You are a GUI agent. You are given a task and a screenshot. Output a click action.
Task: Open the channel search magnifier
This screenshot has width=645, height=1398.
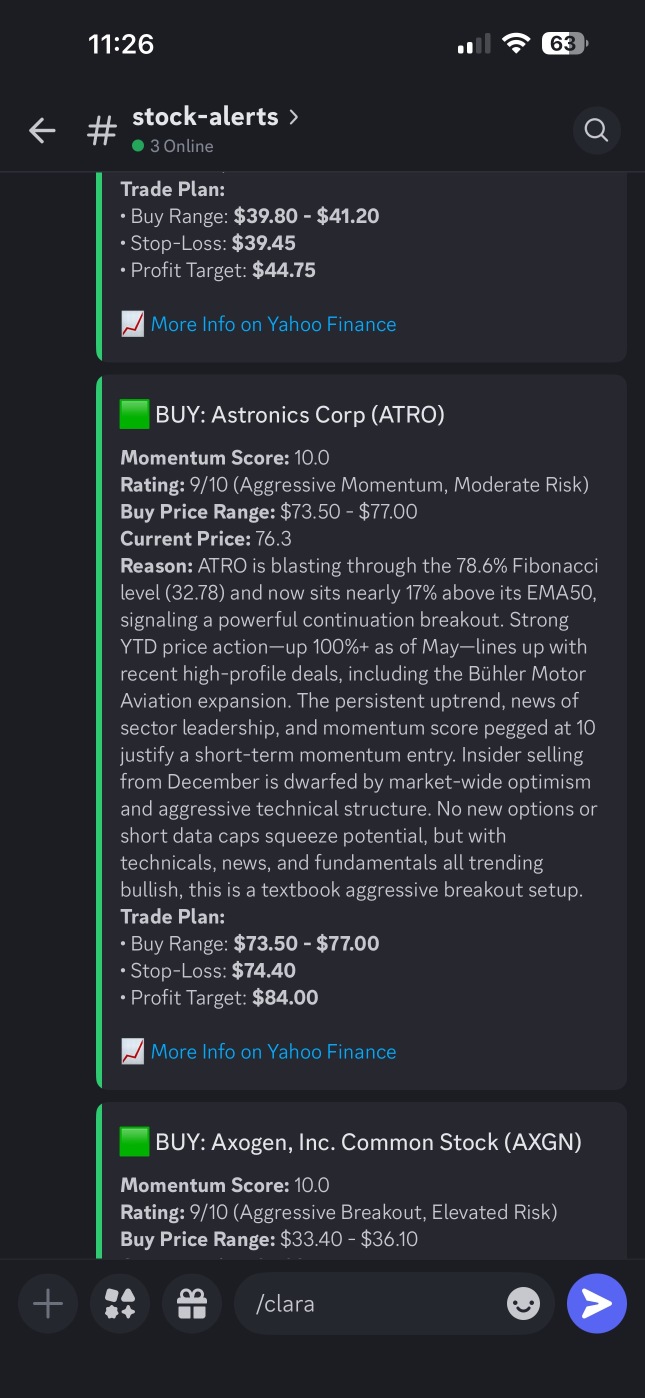coord(596,130)
